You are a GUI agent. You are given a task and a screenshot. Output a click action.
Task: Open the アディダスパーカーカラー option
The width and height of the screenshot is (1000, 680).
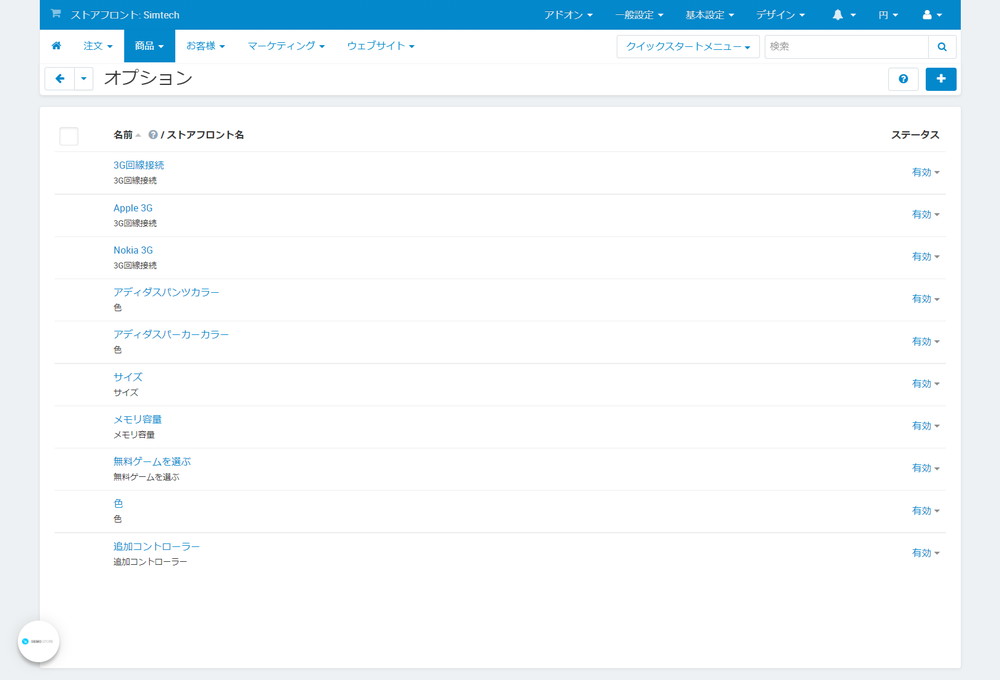click(x=171, y=334)
